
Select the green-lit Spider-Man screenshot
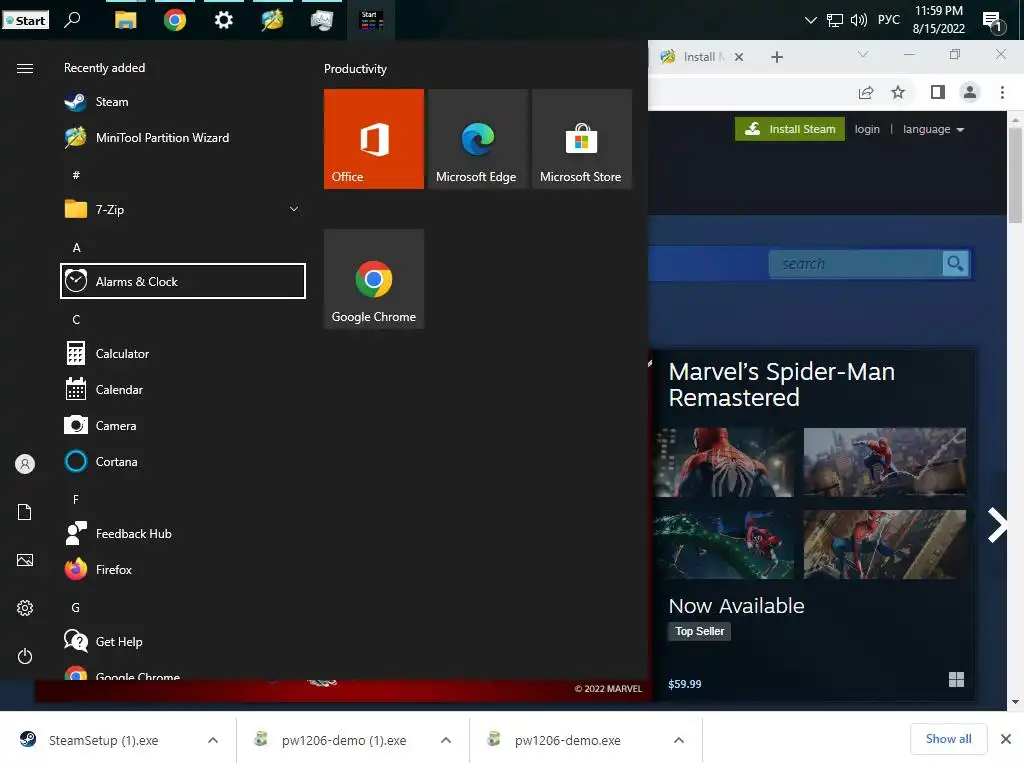coord(724,544)
